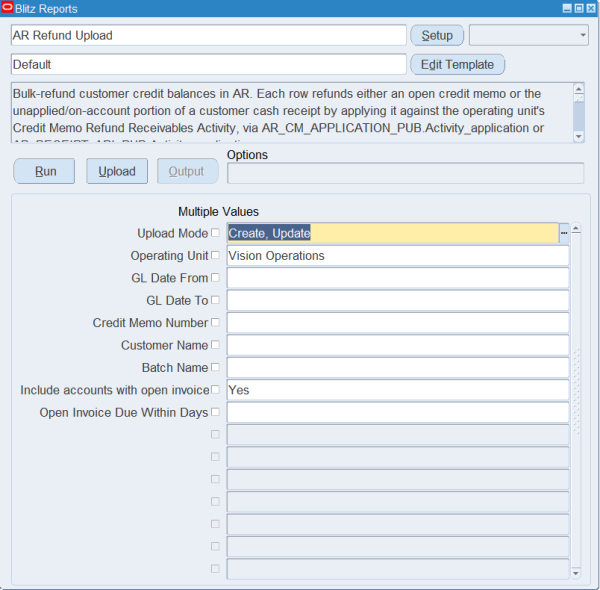Tick the Operating Unit multiple values checkbox

coord(215,255)
